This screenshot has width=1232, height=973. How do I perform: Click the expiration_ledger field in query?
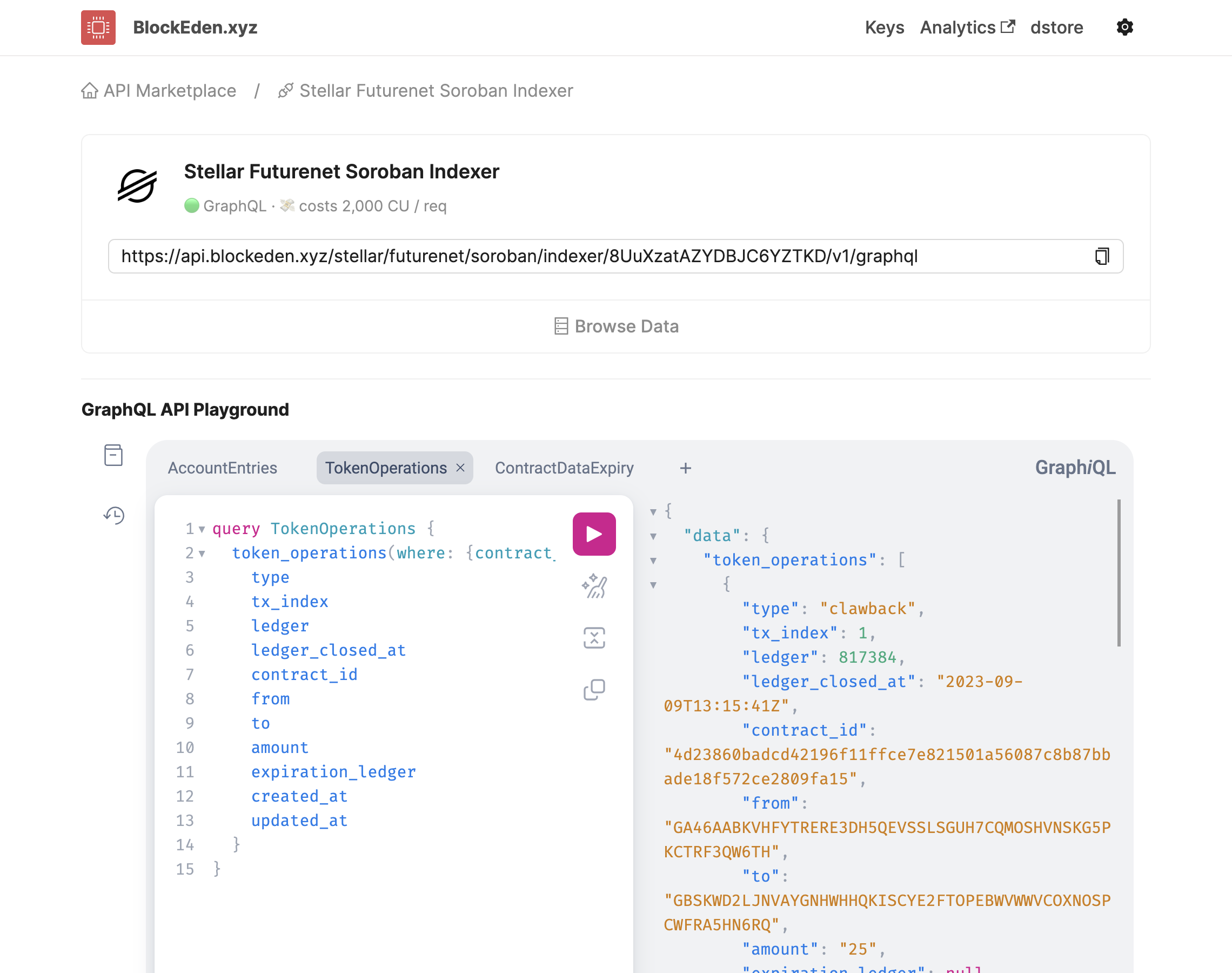(333, 772)
